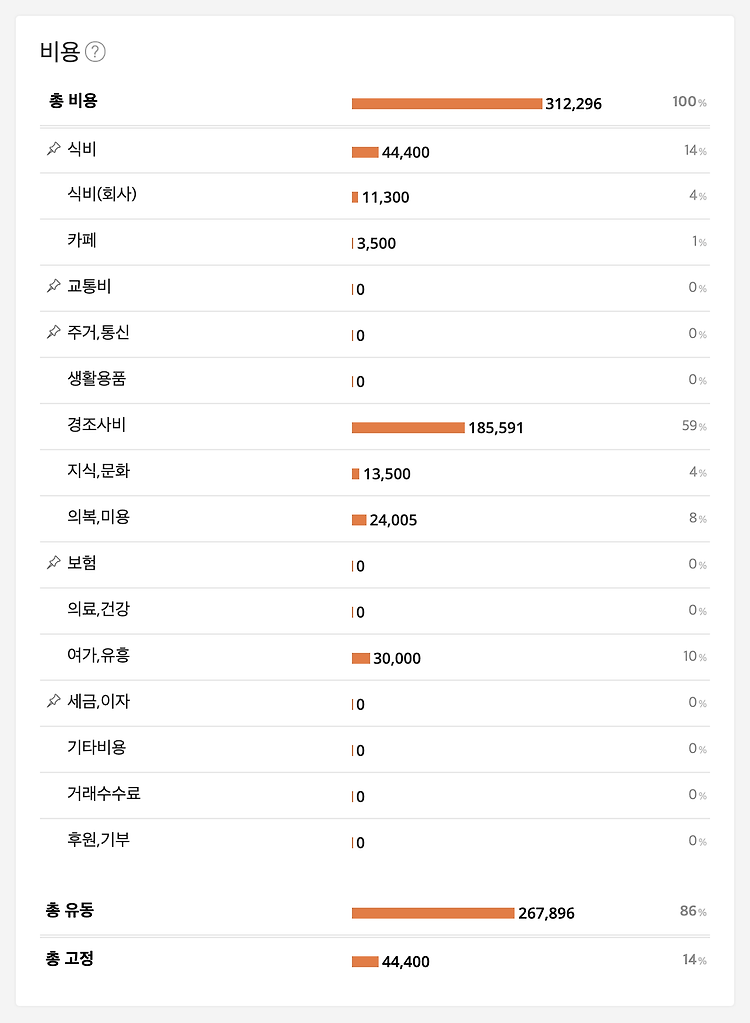Open the 식비(회사) category

point(375,196)
